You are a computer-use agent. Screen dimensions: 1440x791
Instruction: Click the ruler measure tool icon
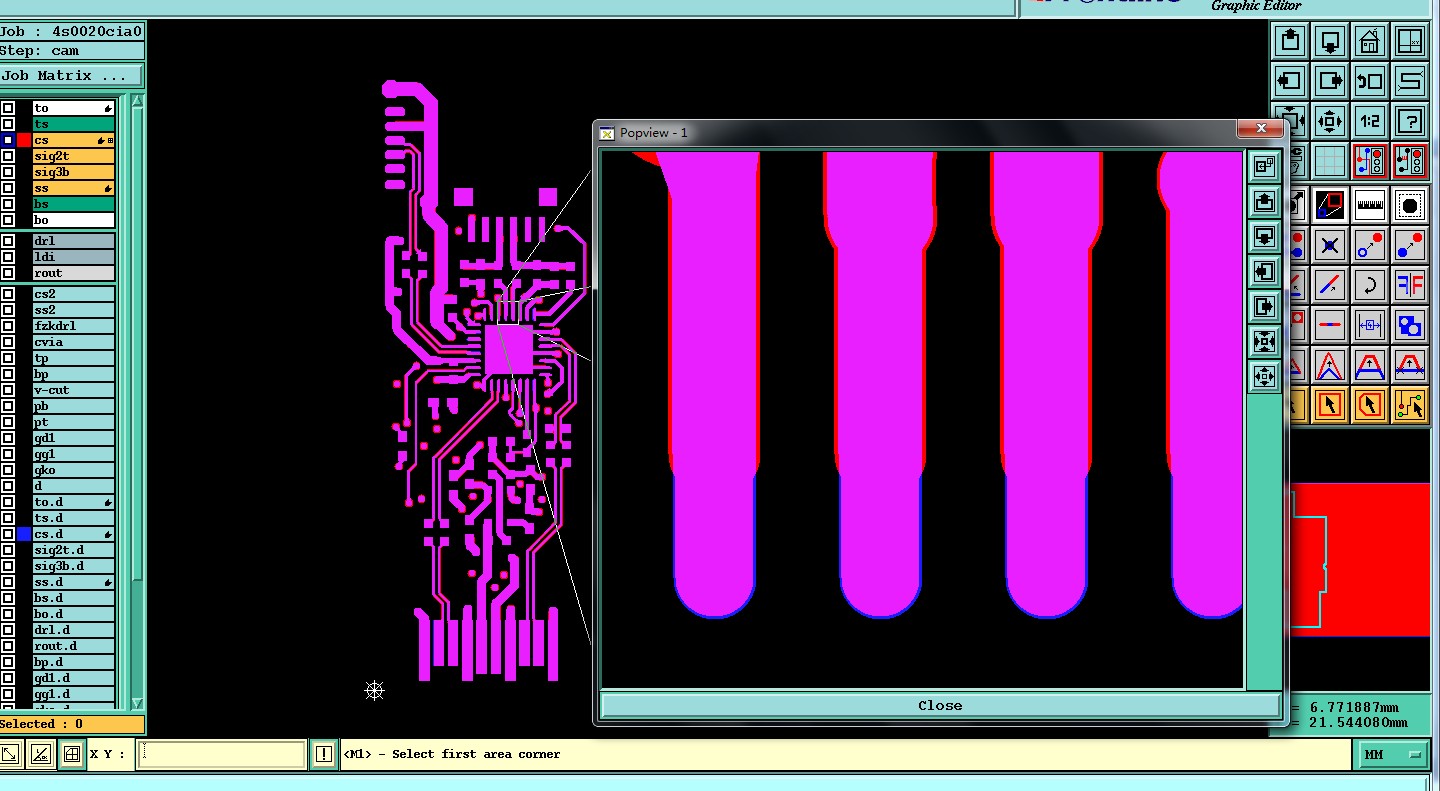(x=1370, y=206)
